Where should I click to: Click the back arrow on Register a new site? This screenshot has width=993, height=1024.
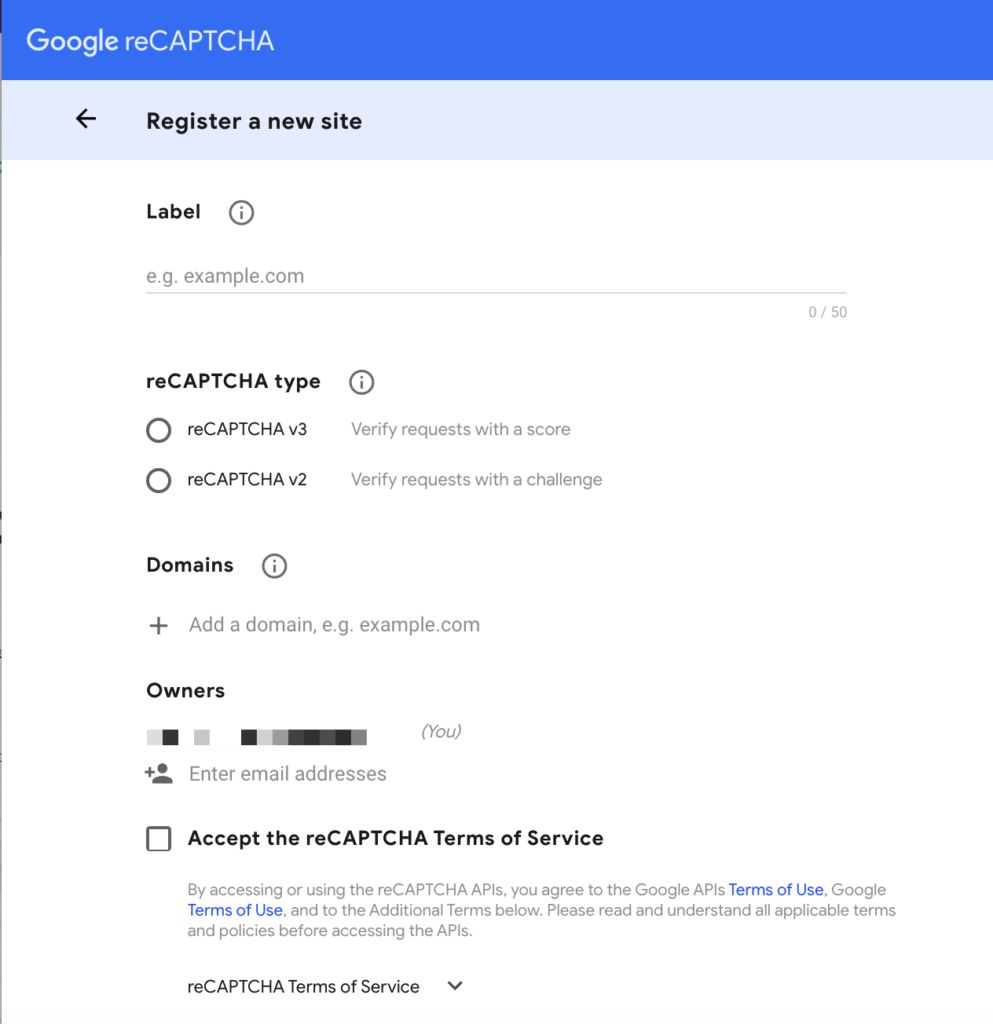(x=85, y=118)
